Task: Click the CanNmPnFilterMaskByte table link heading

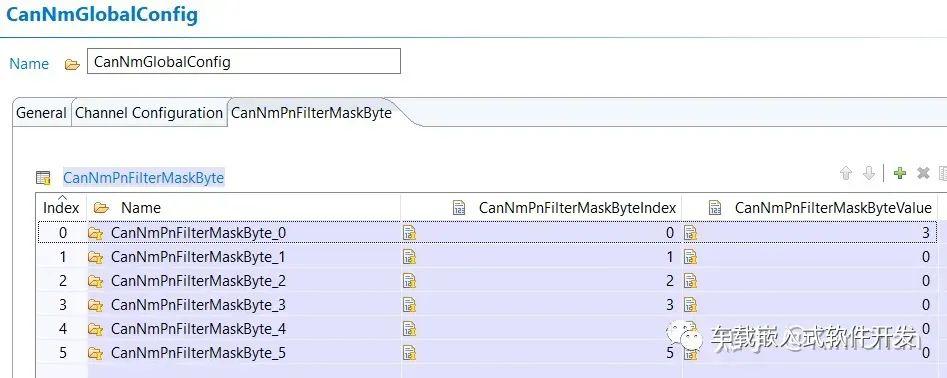Action: 143,178
